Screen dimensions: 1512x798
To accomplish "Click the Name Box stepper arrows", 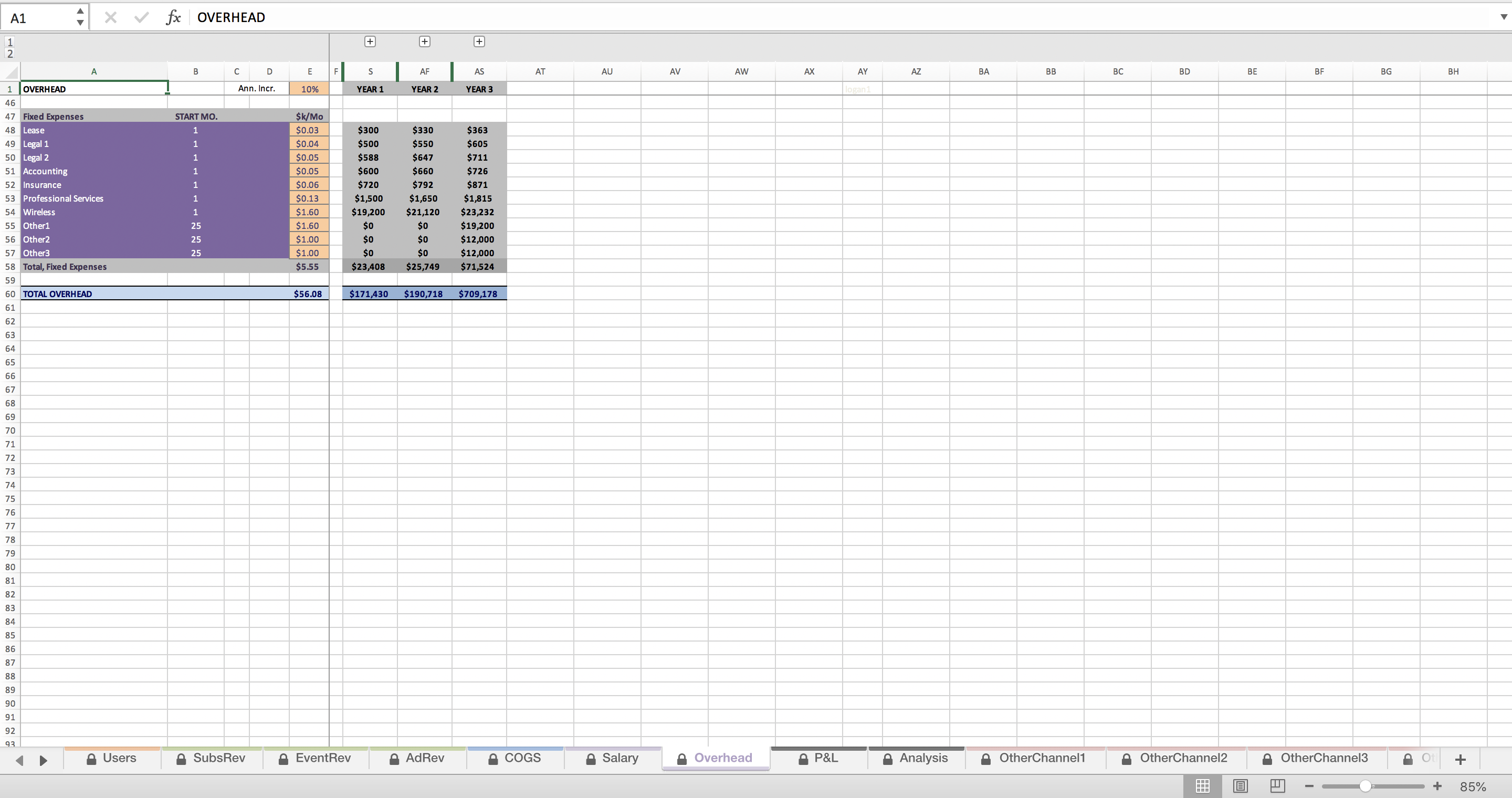I will (80, 17).
